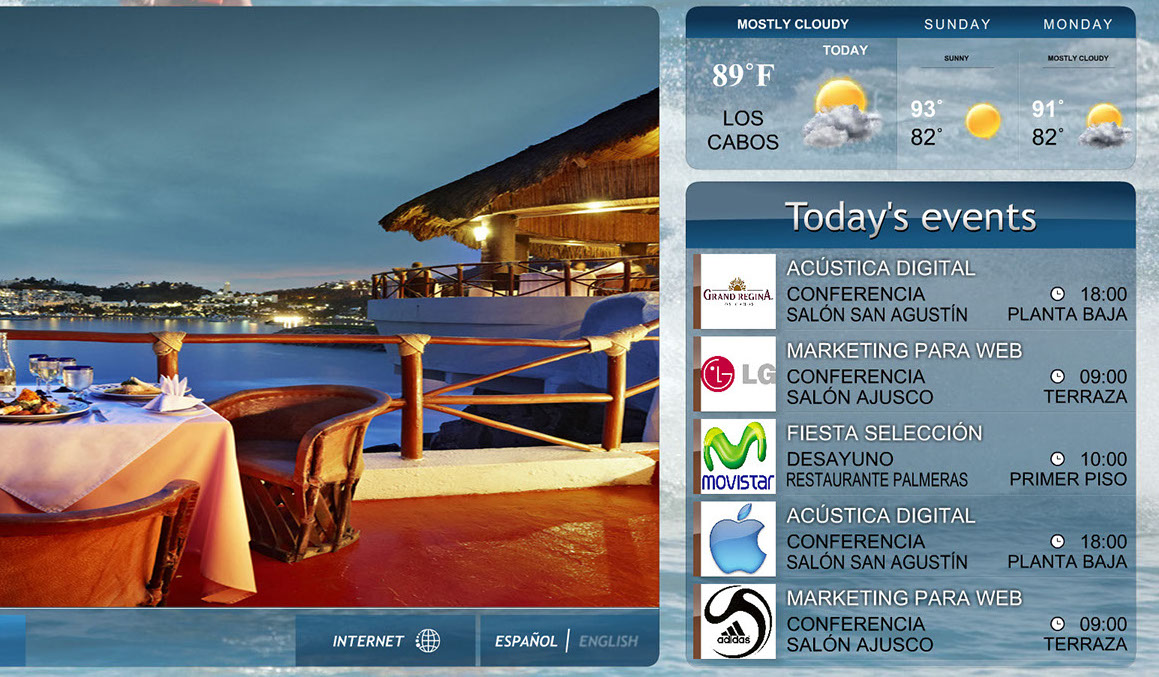Screen dimensions: 1159x677
Task: Select the Español language option
Action: pos(526,641)
